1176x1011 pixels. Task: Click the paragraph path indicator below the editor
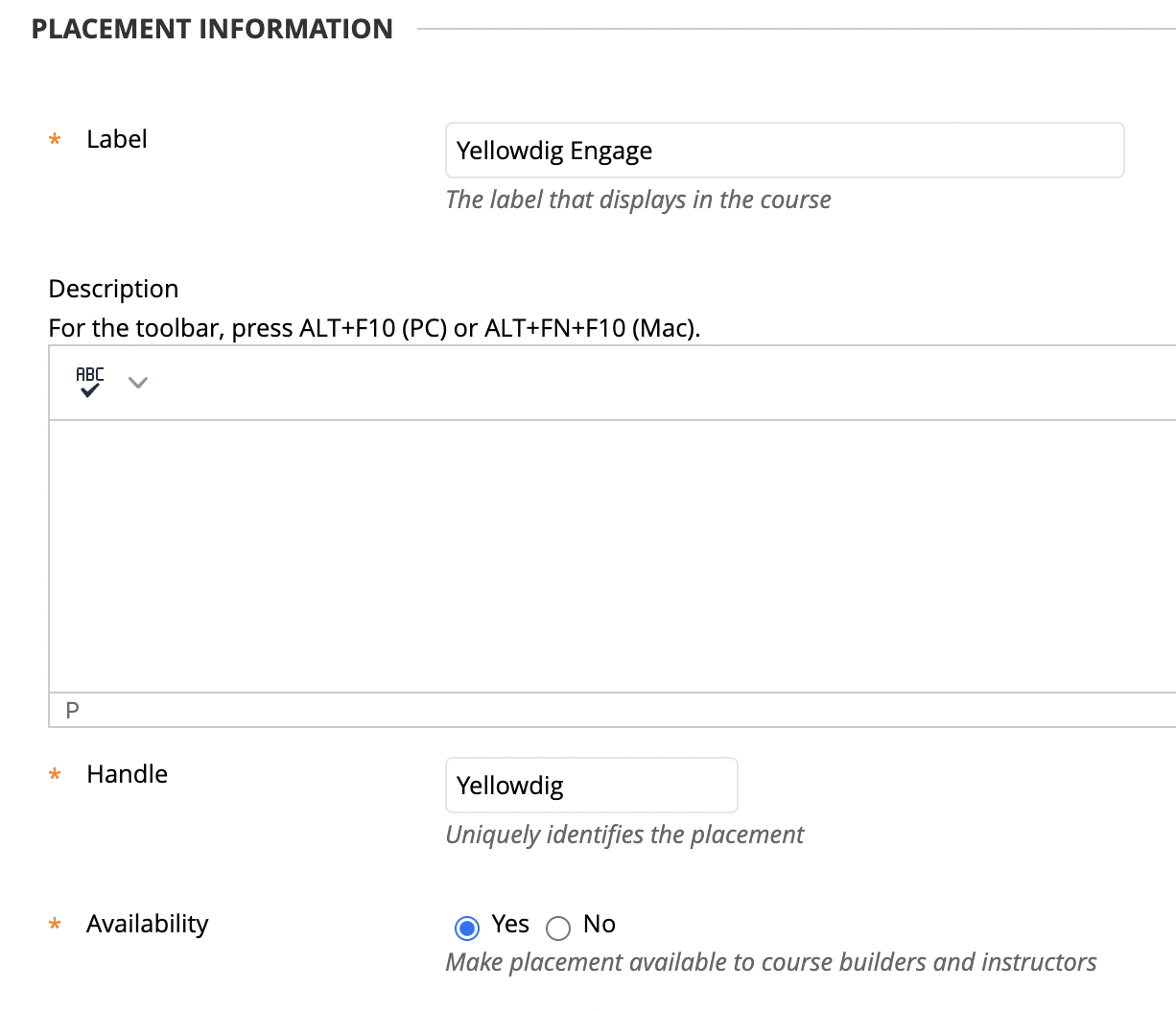71,710
